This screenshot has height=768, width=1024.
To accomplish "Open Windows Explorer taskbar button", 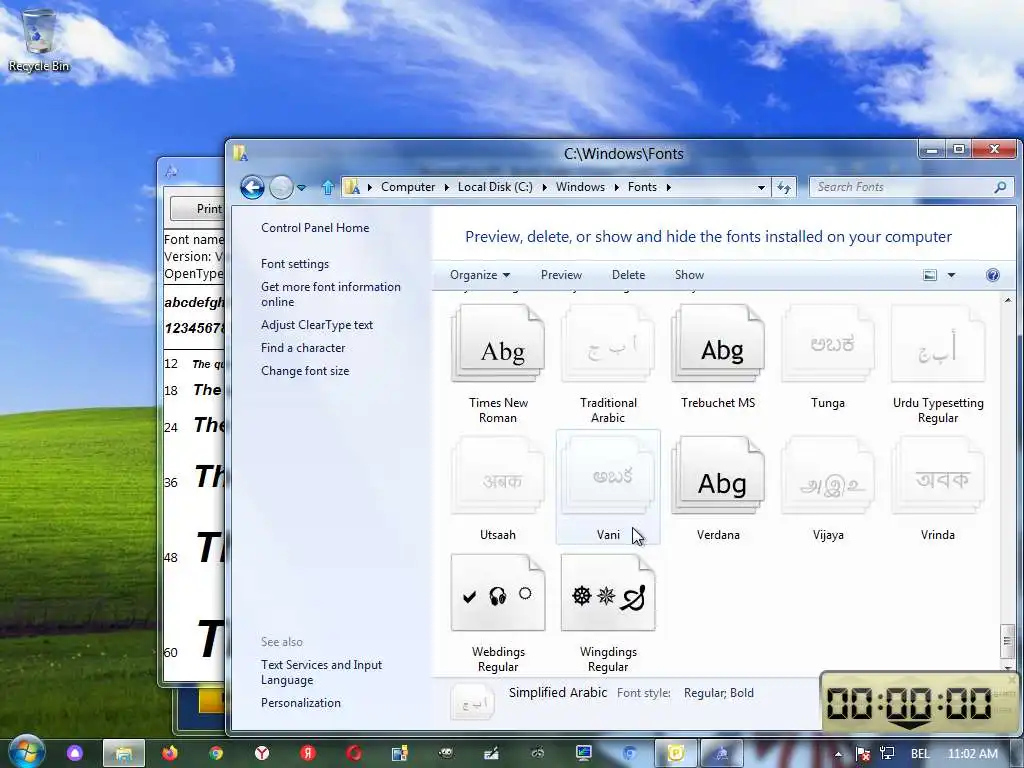I will coord(123,753).
